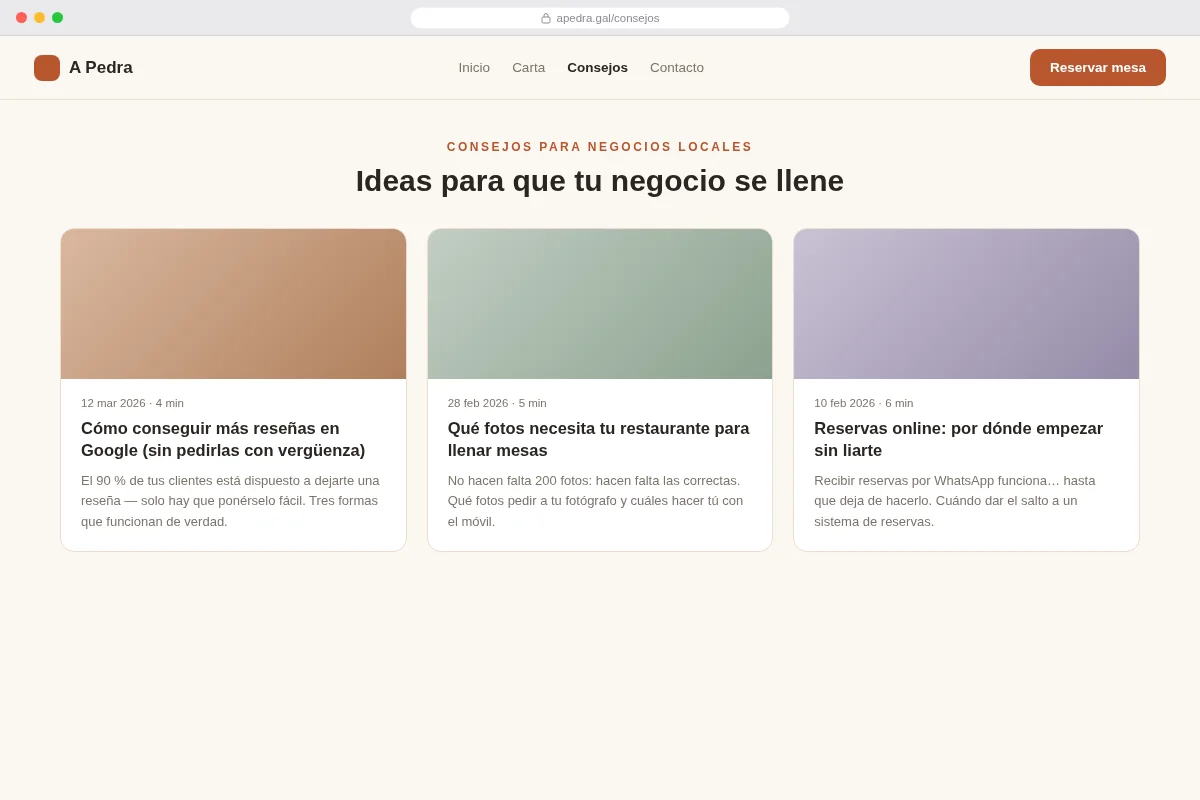This screenshot has width=1200, height=800.
Task: Click the lock icon in address bar
Action: click(546, 18)
